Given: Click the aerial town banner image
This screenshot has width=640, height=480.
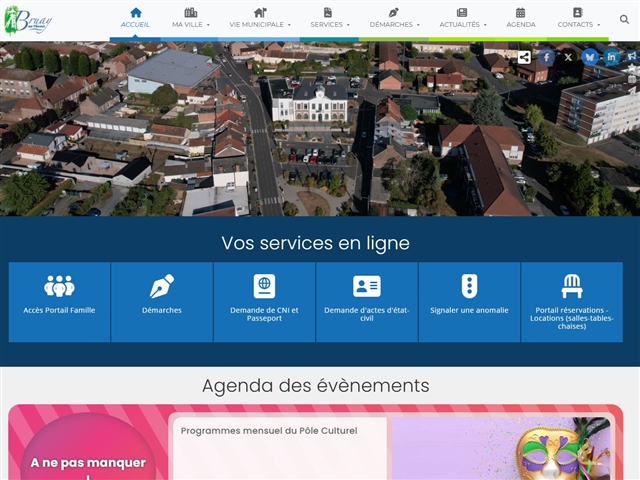Looking at the screenshot, I should tap(320, 129).
